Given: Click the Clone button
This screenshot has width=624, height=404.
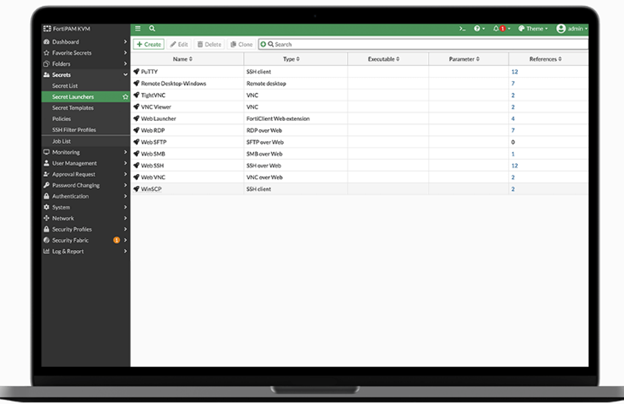Looking at the screenshot, I should pos(242,44).
